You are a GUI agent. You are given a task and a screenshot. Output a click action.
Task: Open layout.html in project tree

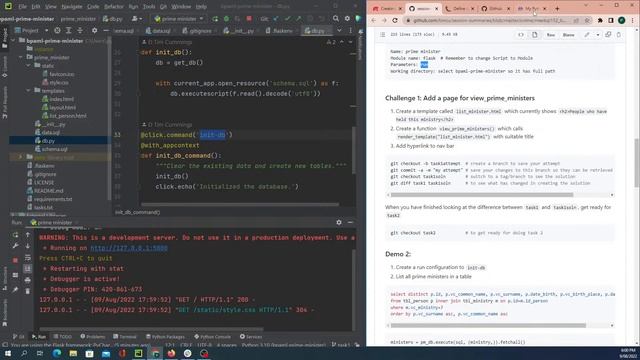(59, 107)
